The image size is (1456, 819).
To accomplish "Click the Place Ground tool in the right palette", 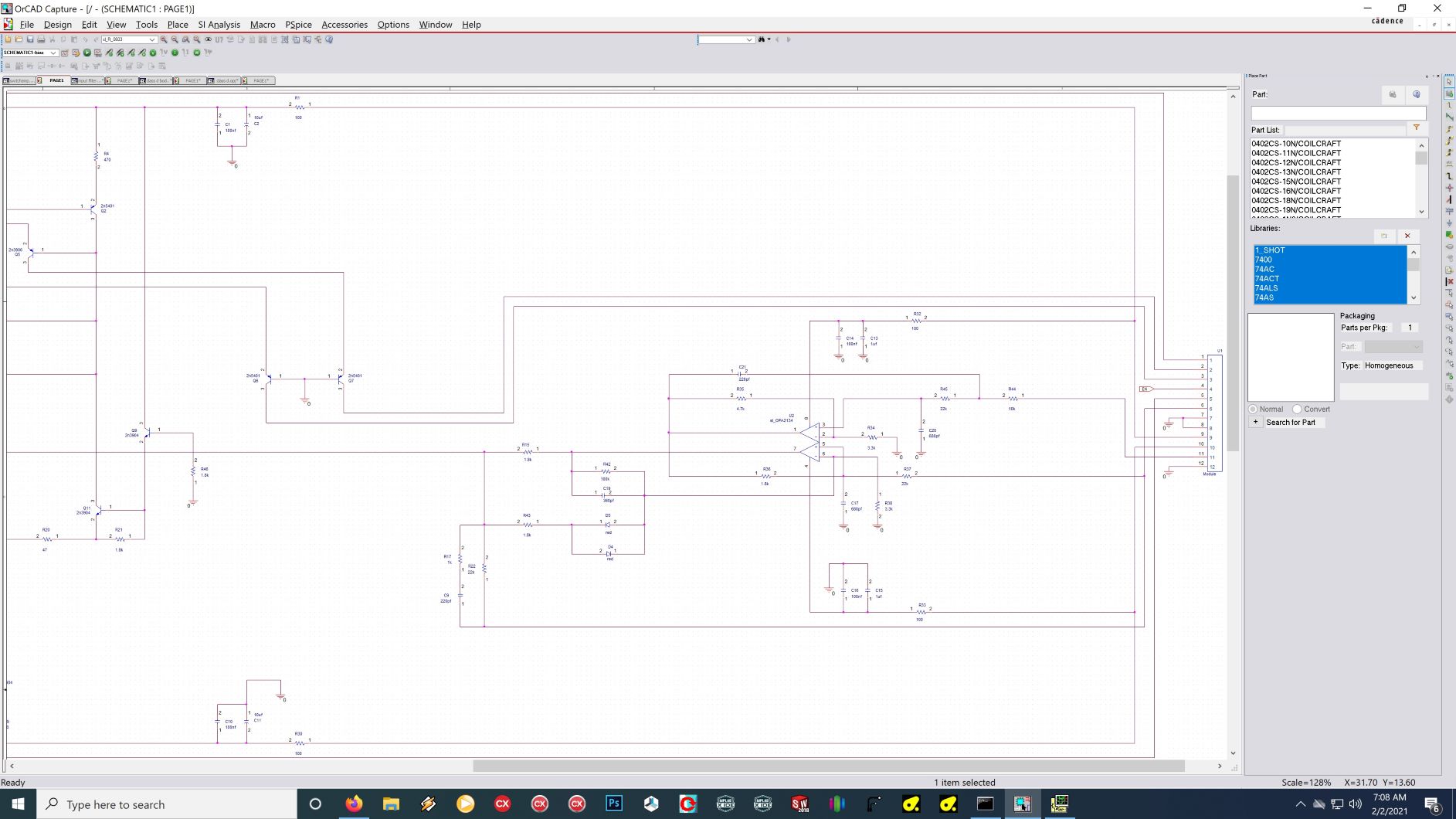I will [1449, 223].
